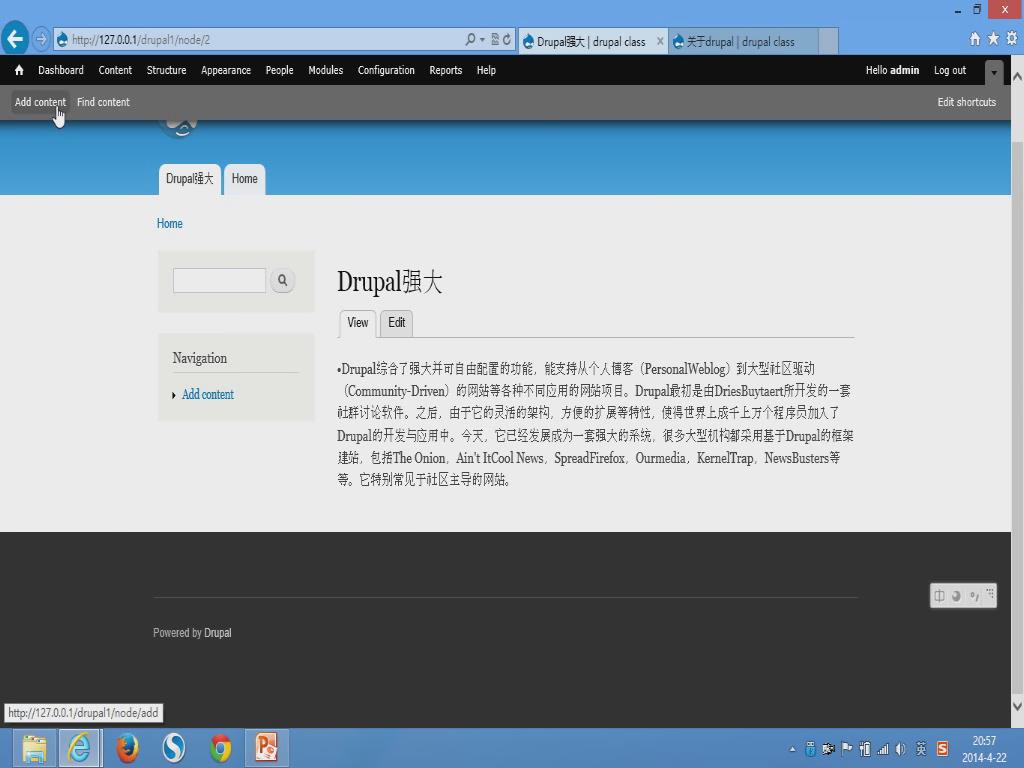Click the admin username link
Image resolution: width=1024 pixels, height=768 pixels.
point(904,70)
